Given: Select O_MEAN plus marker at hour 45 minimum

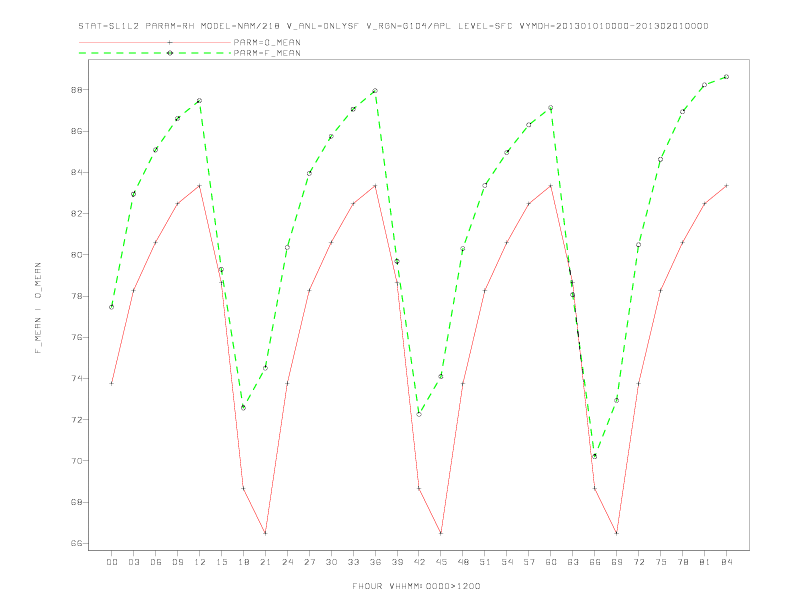Looking at the screenshot, I should [441, 533].
